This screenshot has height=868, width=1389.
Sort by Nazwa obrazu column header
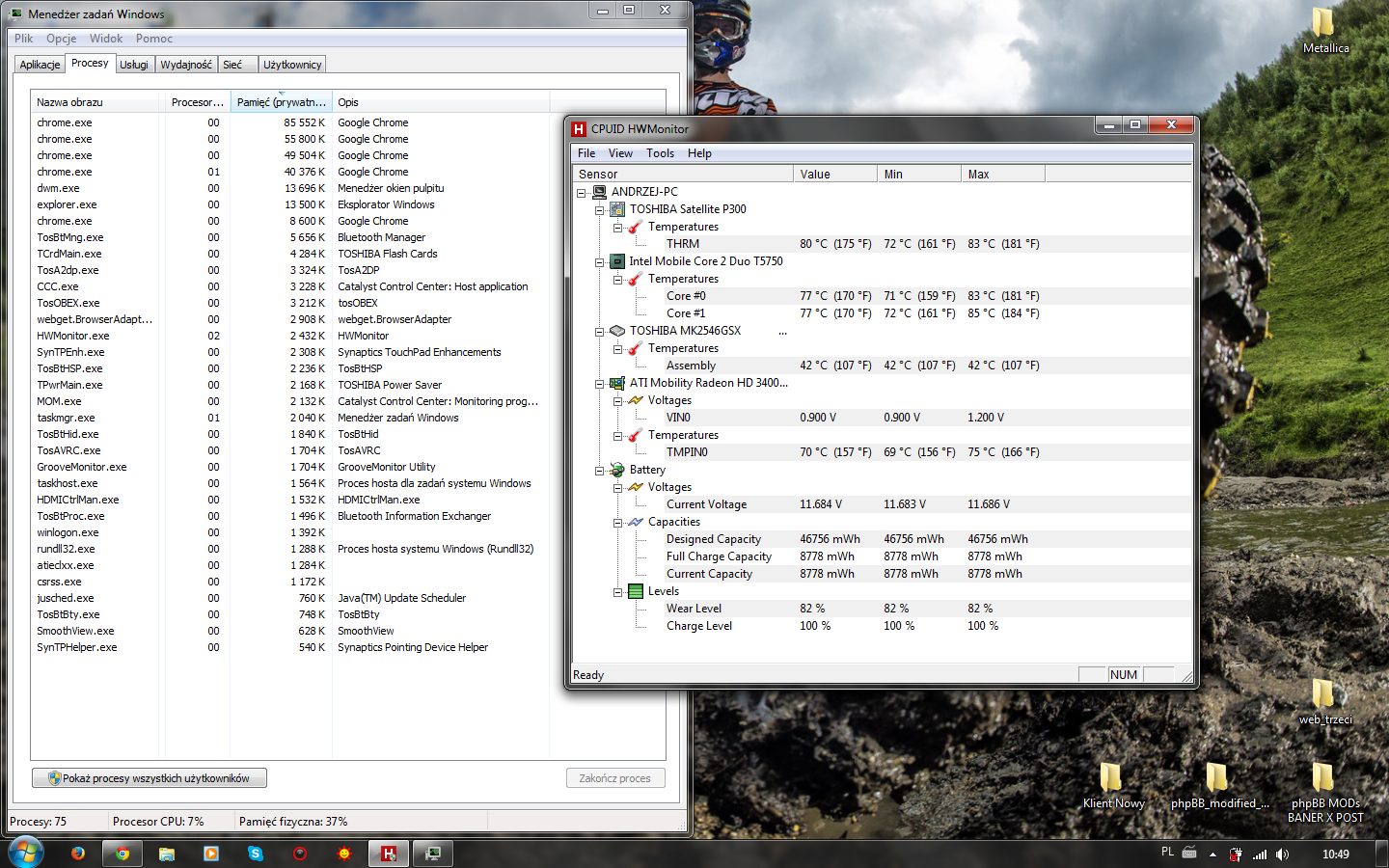click(x=95, y=102)
